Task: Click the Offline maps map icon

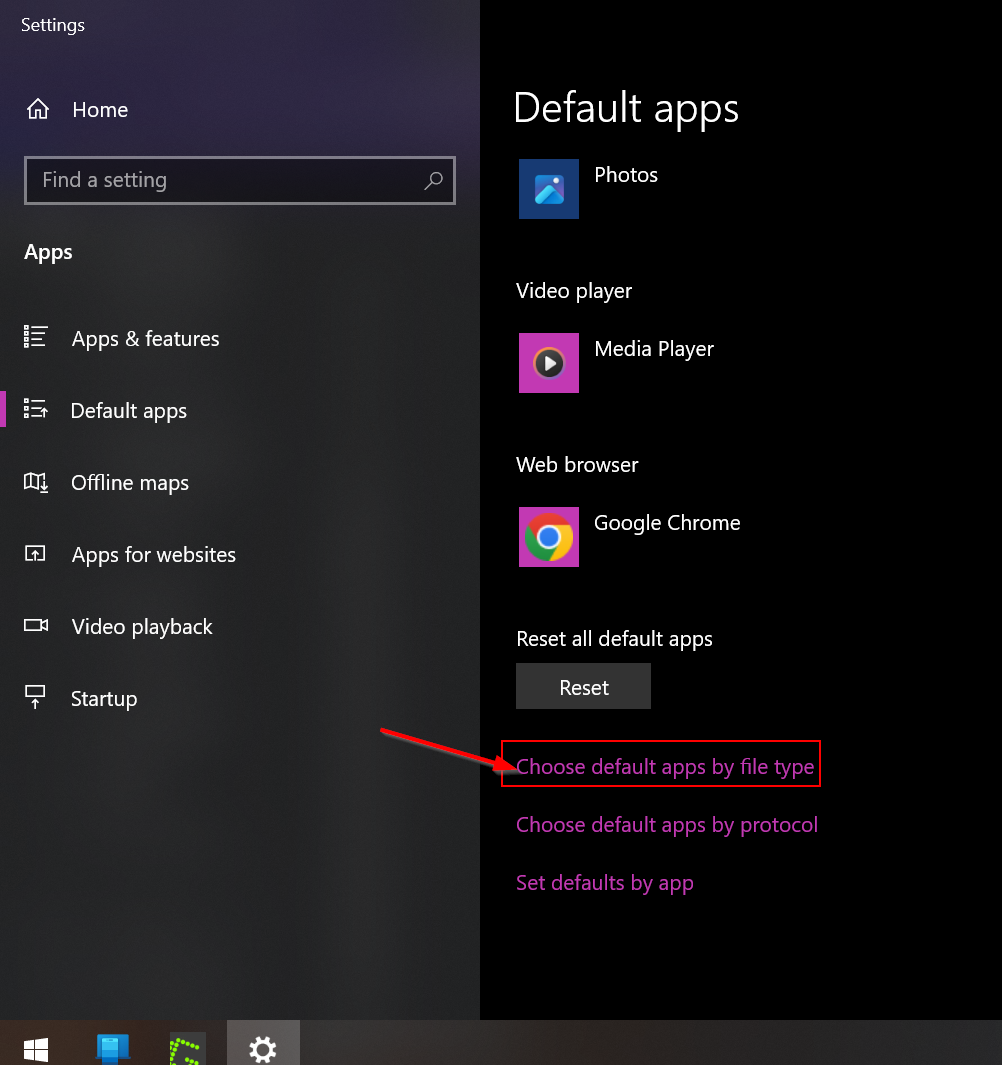Action: (35, 482)
